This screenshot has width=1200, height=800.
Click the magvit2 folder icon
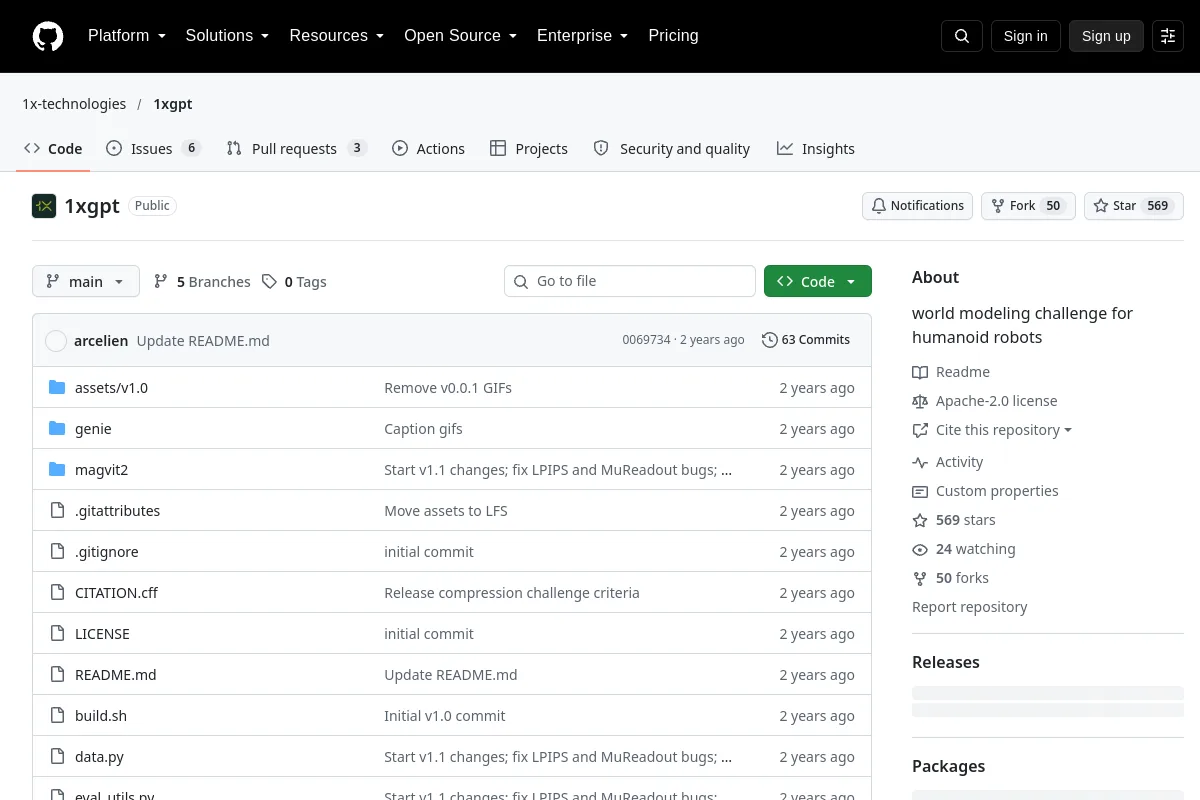click(x=57, y=470)
